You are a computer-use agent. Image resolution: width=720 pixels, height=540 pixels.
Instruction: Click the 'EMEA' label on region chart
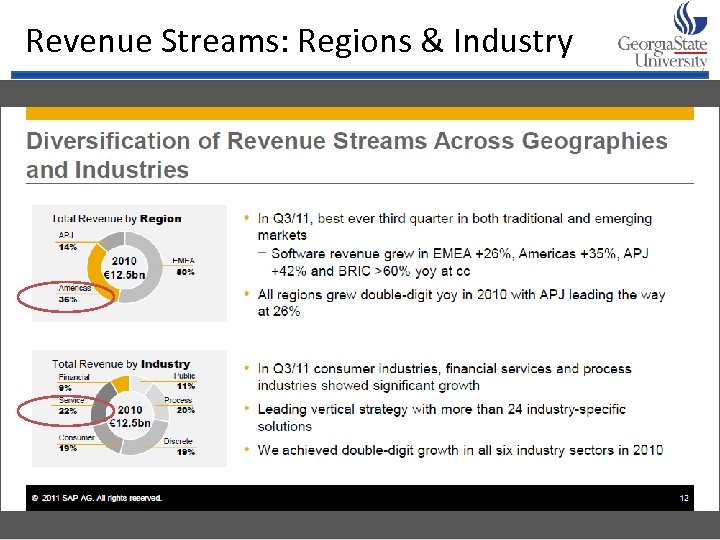[x=184, y=266]
